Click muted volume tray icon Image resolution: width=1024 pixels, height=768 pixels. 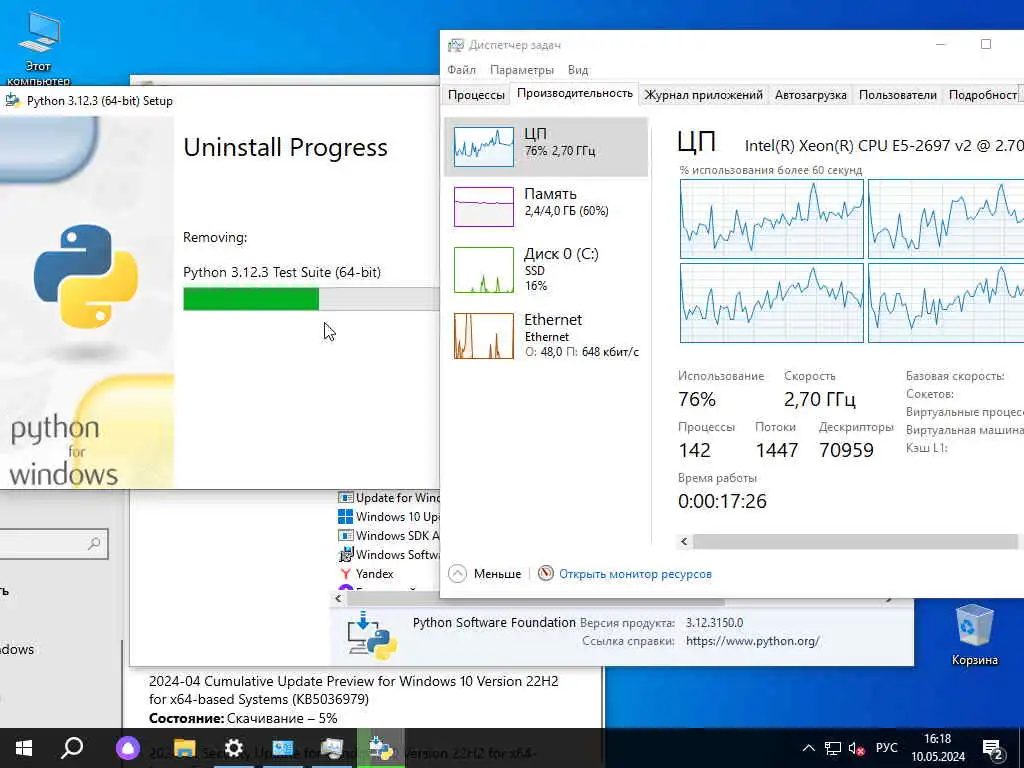tap(856, 748)
